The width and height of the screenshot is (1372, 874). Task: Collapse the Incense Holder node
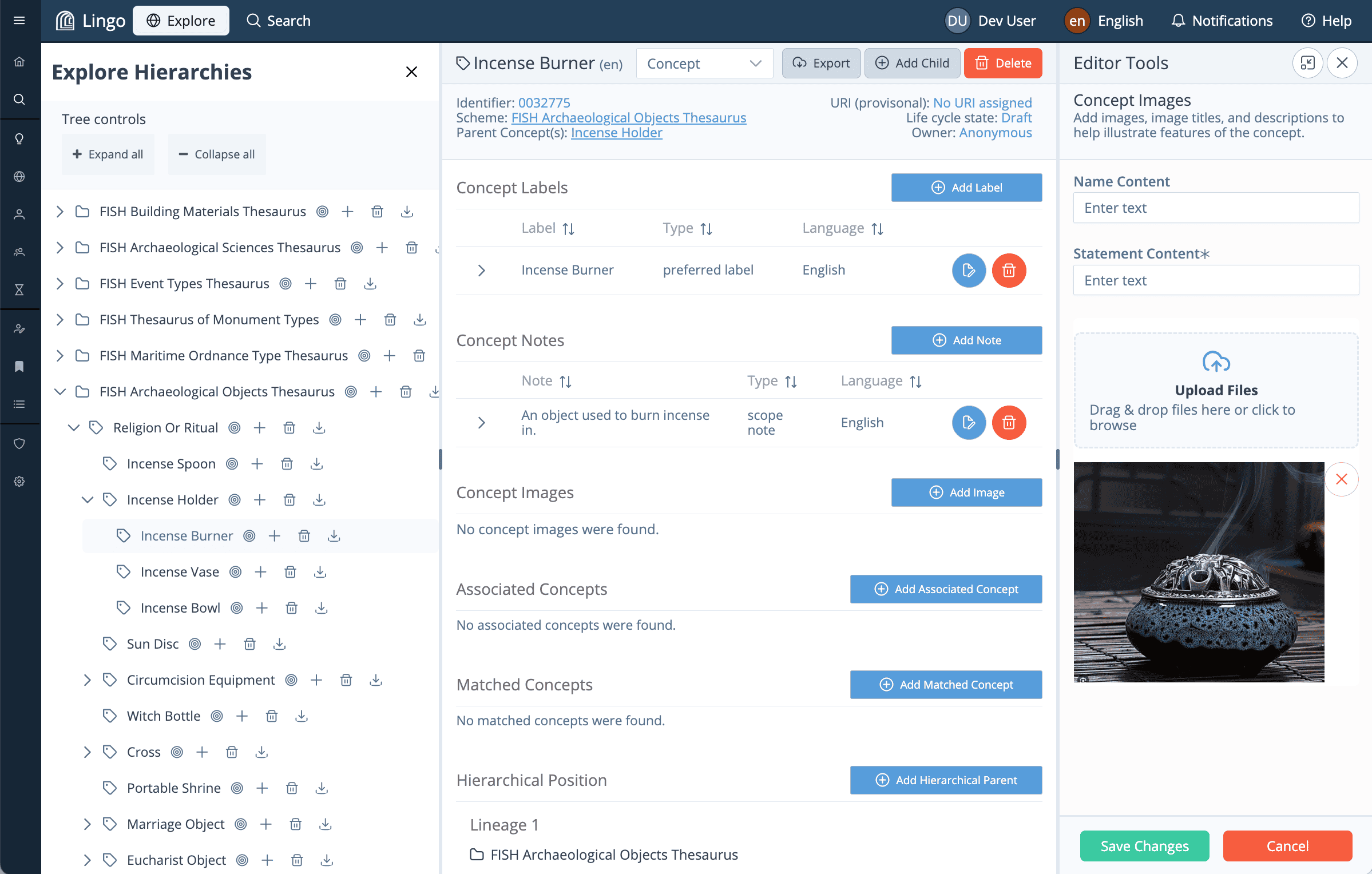[87, 500]
